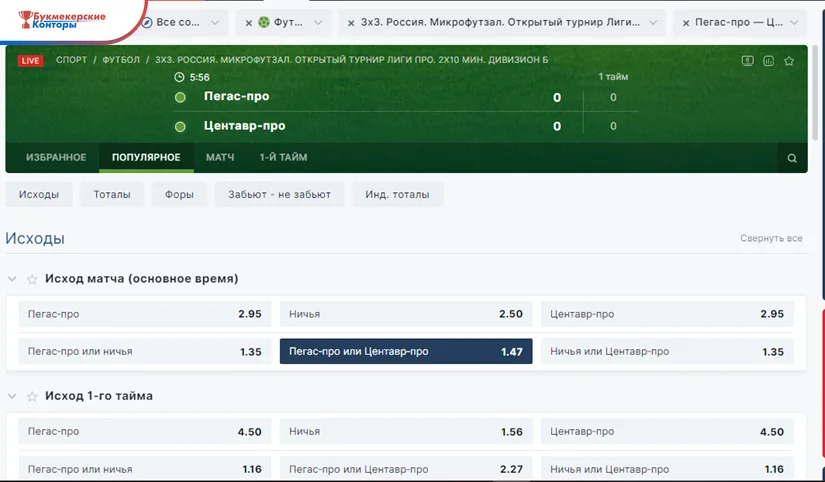Bet on Пегас-про at 2.95 in match outcome

[145, 314]
